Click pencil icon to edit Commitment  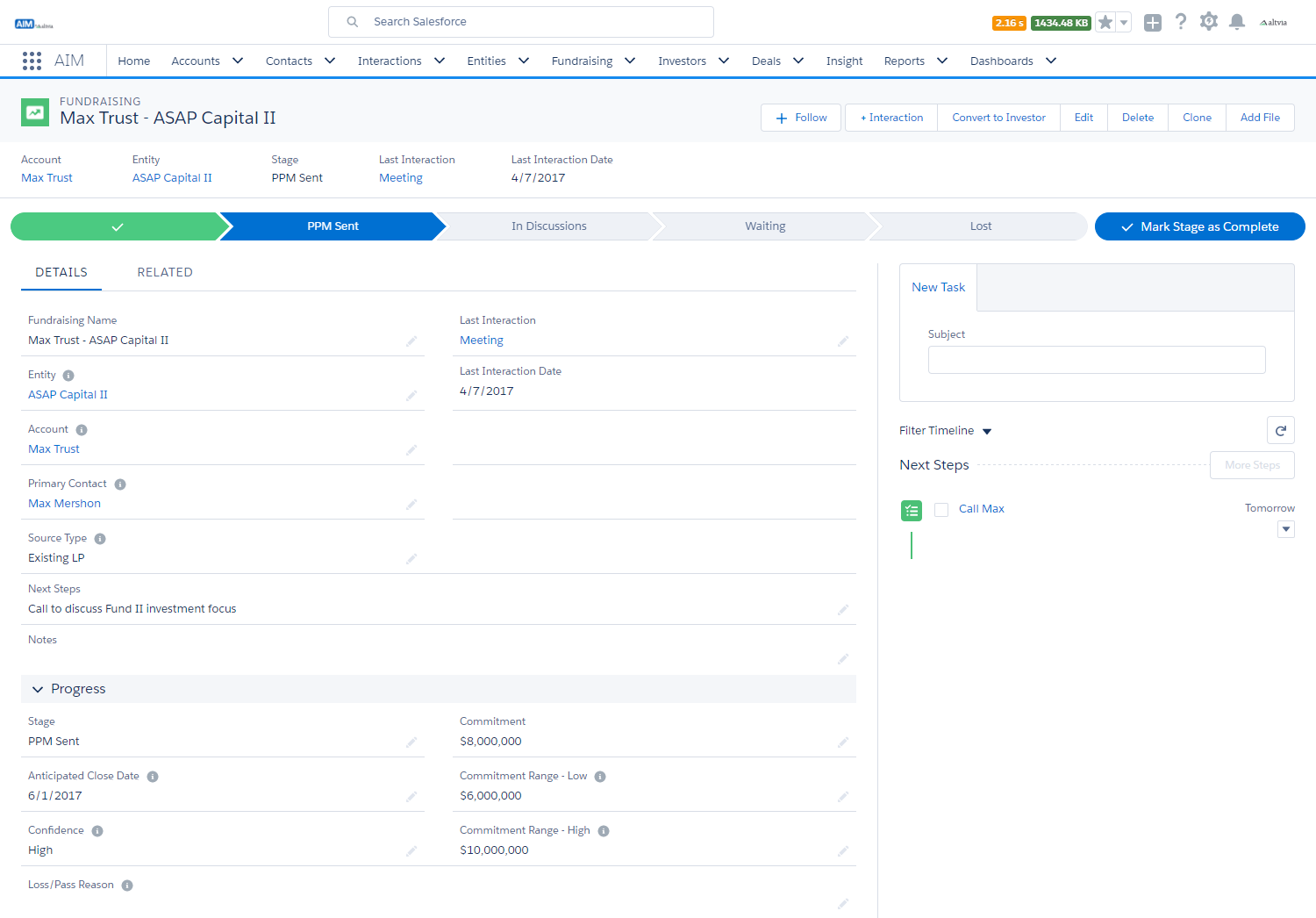tap(842, 742)
